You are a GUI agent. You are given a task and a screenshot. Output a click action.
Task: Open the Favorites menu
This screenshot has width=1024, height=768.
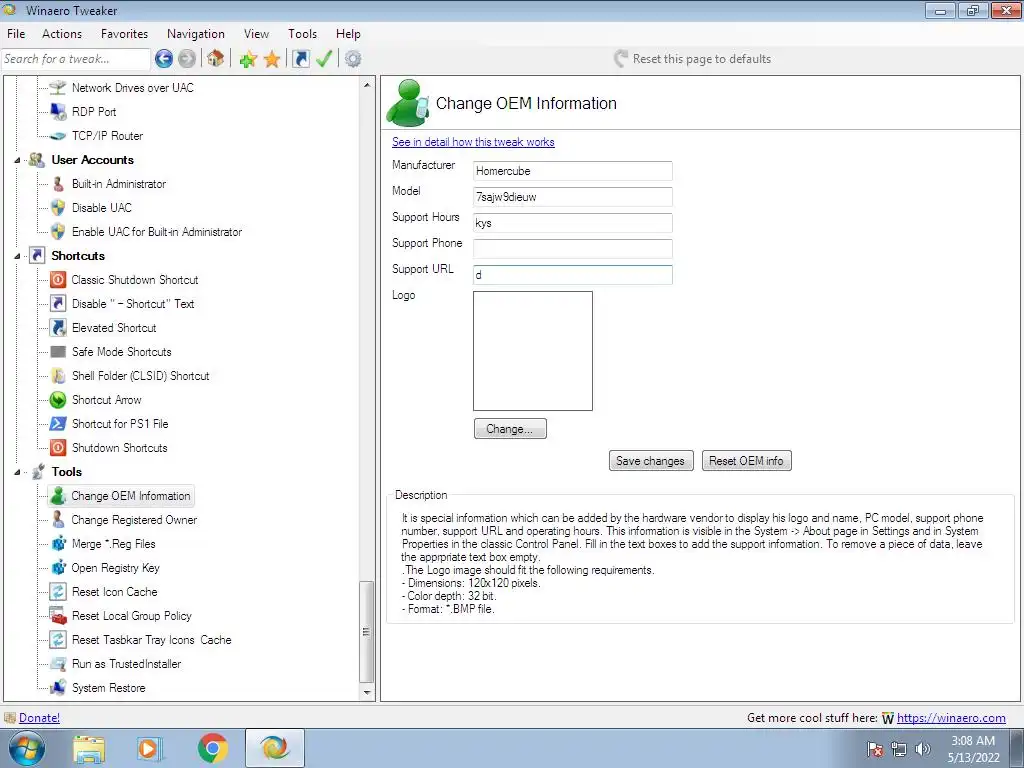coord(124,34)
